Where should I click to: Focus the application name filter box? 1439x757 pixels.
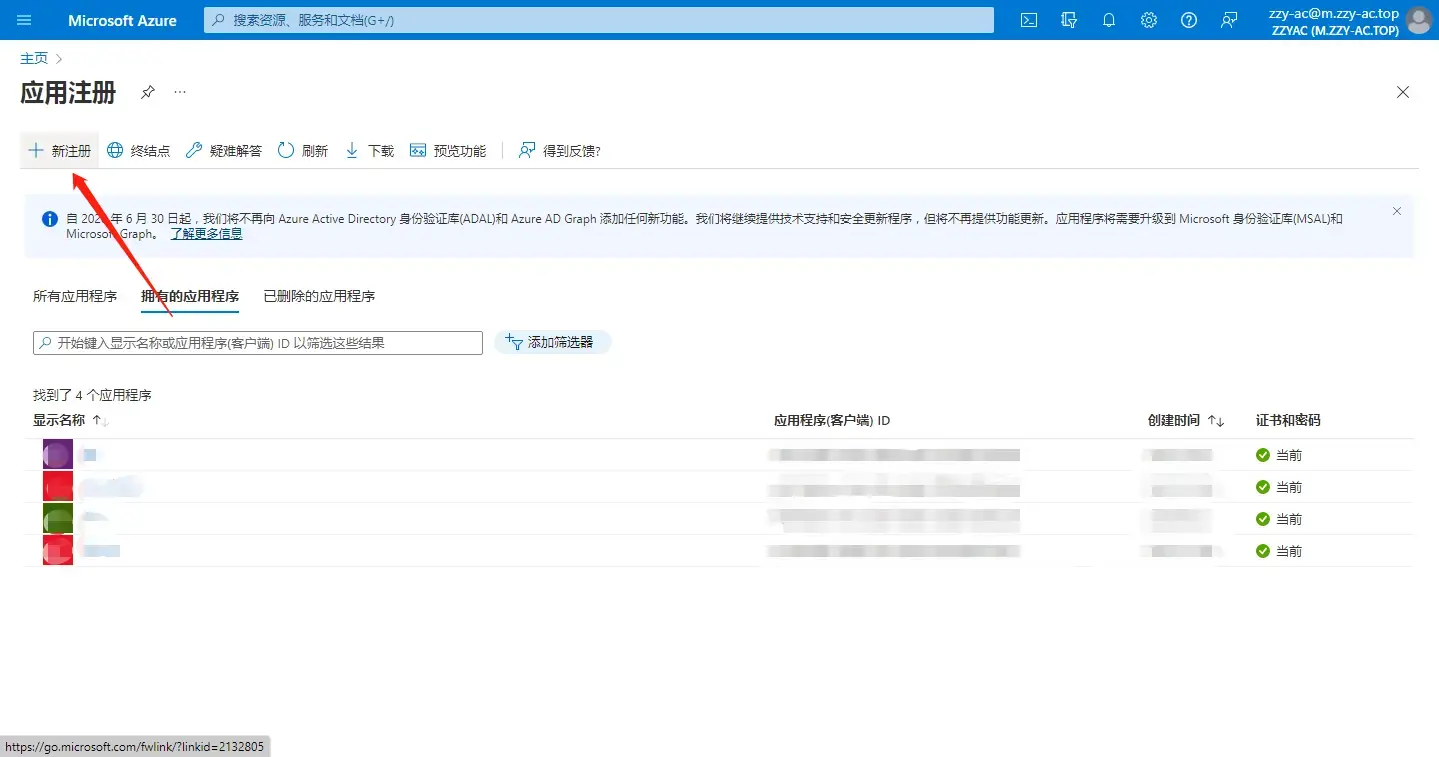point(258,343)
